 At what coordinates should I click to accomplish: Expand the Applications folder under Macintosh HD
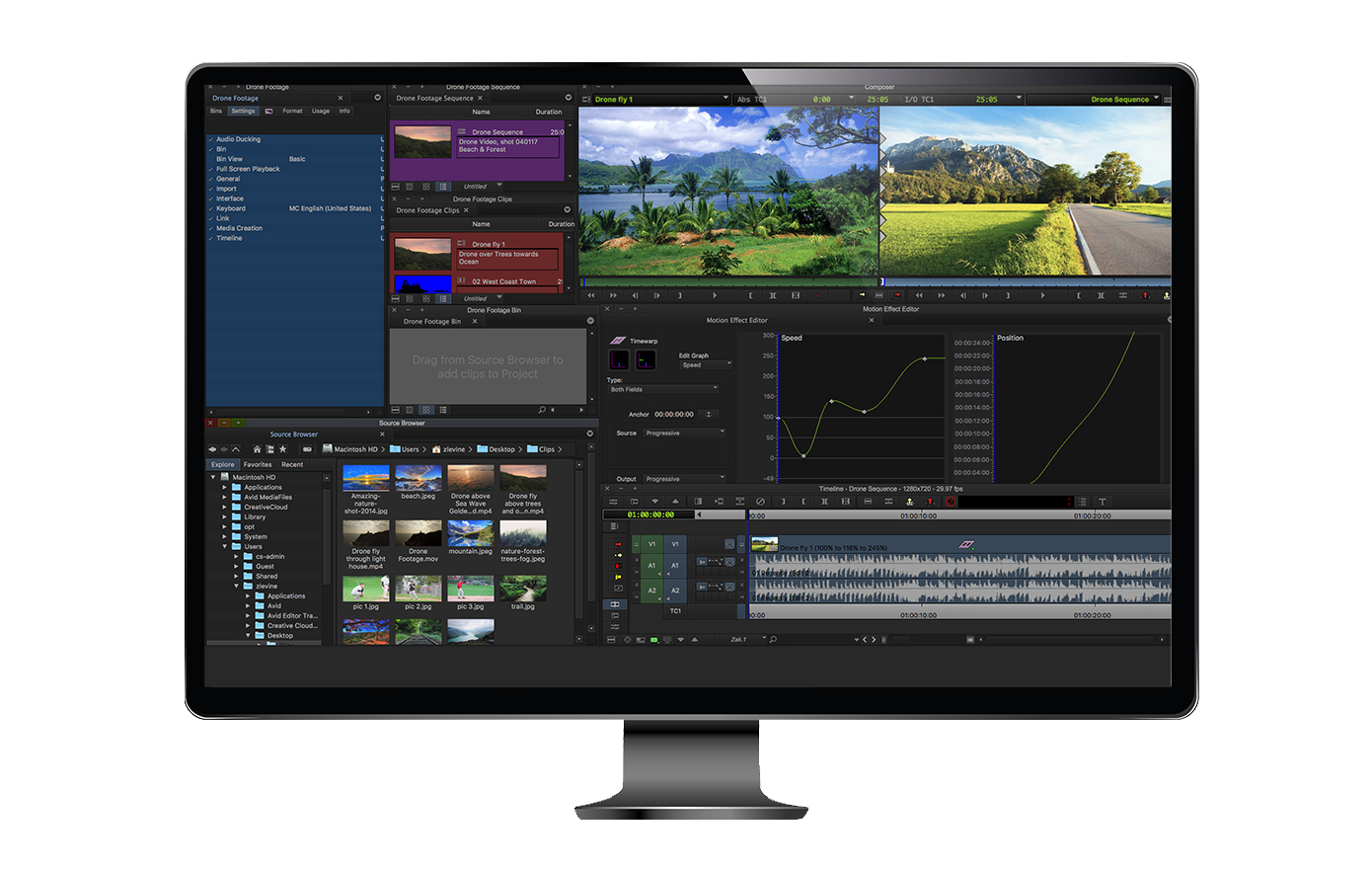click(225, 487)
